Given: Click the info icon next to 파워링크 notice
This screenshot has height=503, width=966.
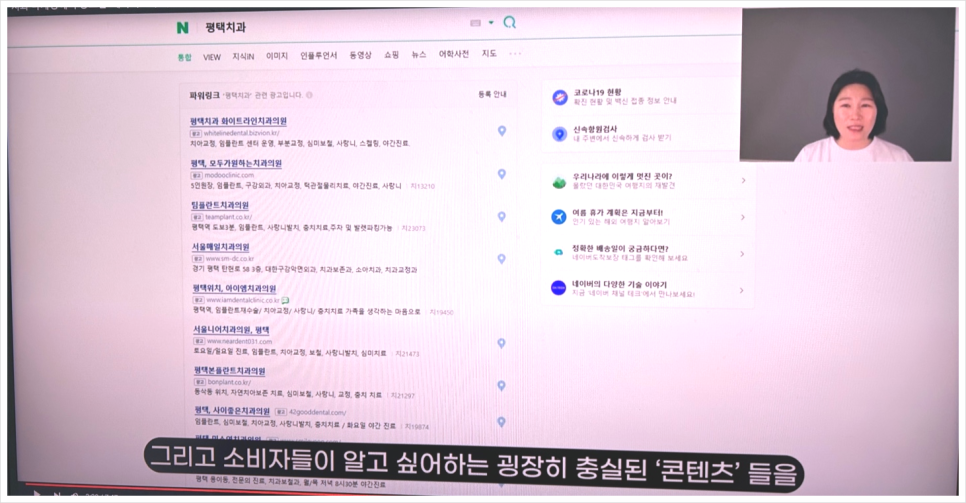Looking at the screenshot, I should pyautogui.click(x=309, y=95).
